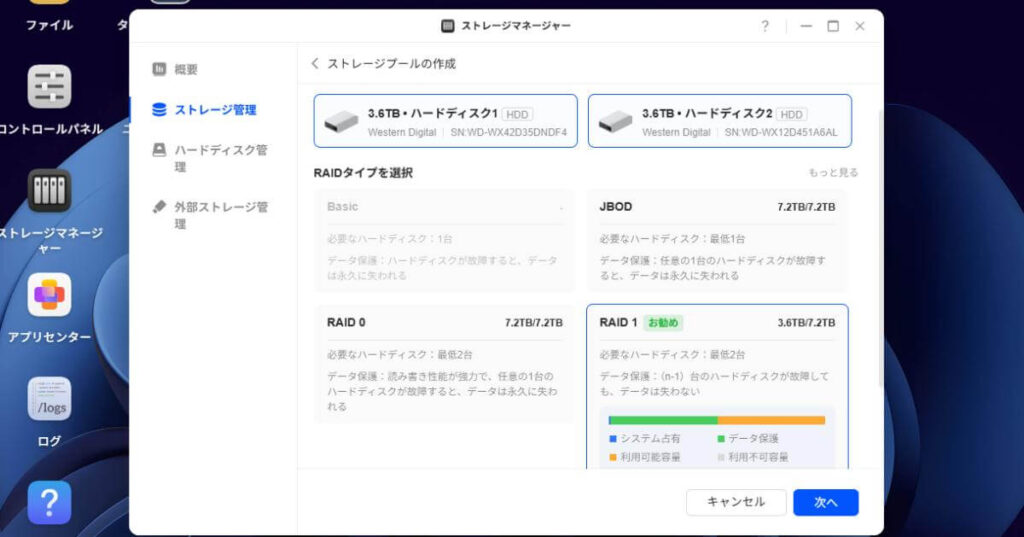Click the RAID 1 capacity 3.6TB/7.2TB
The image size is (1024, 537).
click(x=806, y=323)
